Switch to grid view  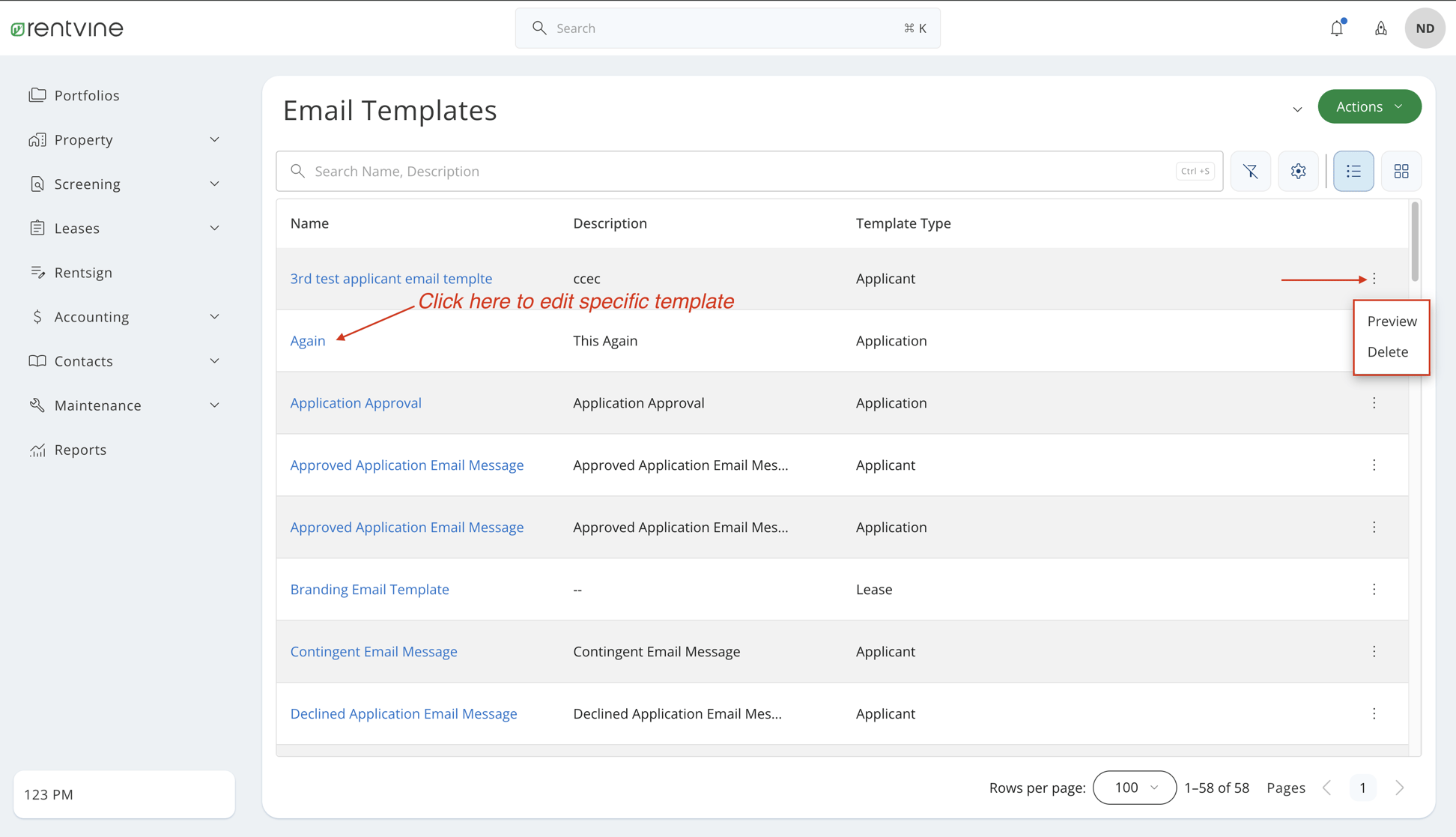coord(1401,172)
